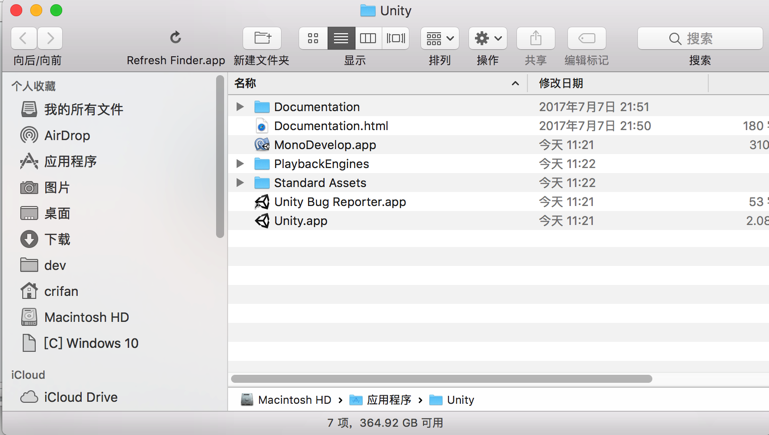
Task: Minimize the window with yellow button
Action: click(36, 10)
